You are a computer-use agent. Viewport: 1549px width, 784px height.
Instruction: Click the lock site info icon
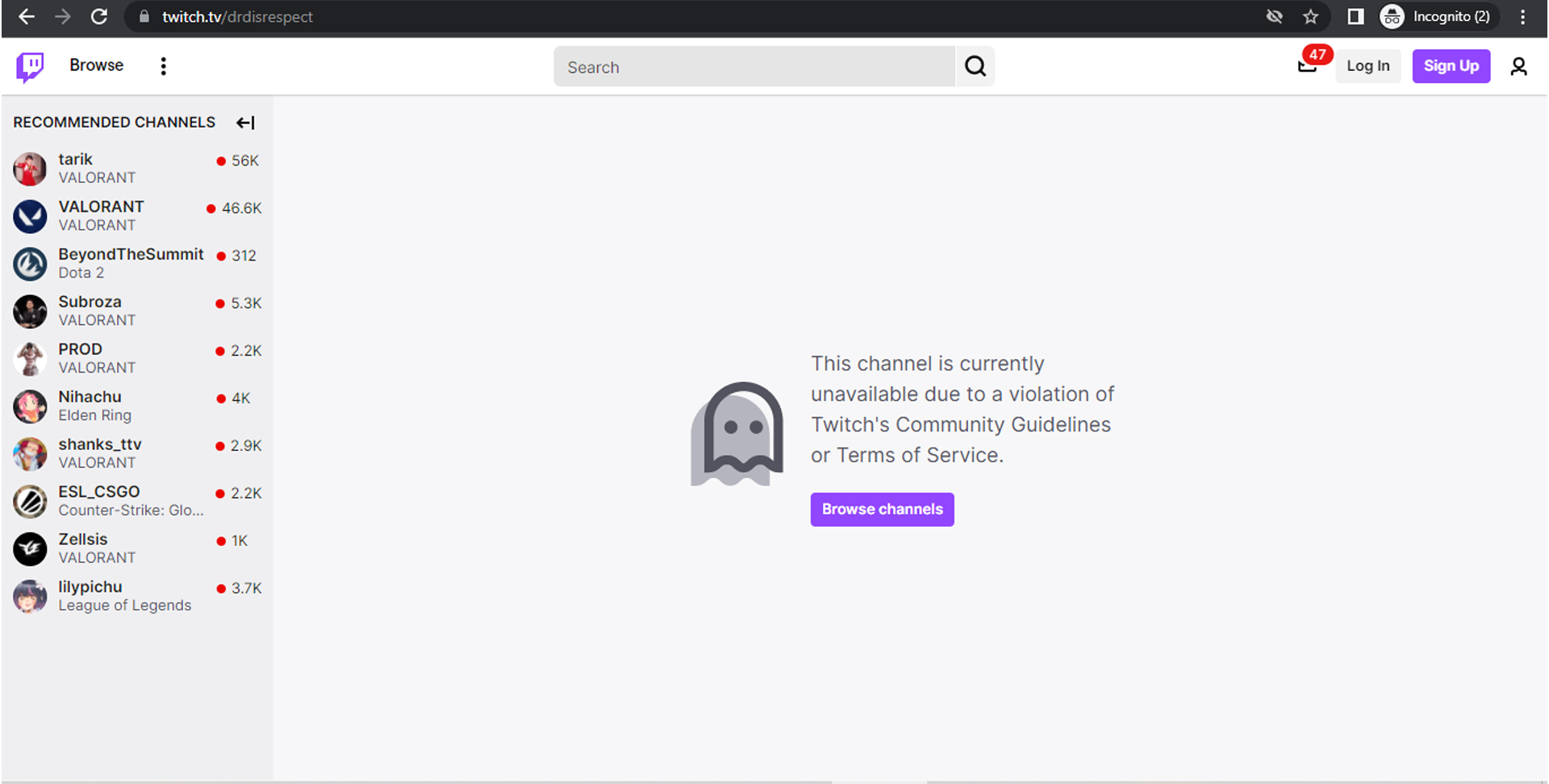point(144,17)
